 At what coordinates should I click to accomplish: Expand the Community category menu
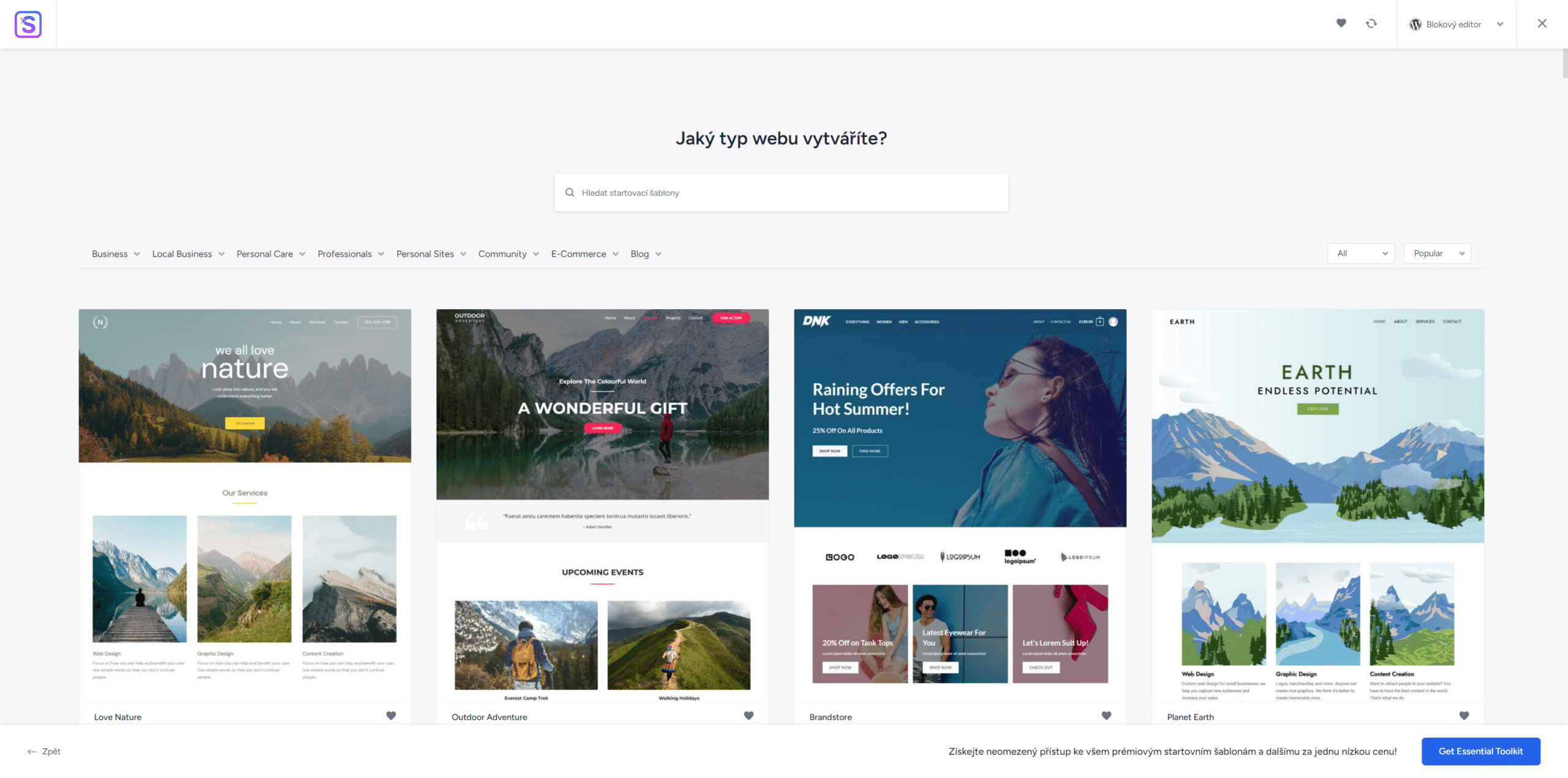coord(508,253)
